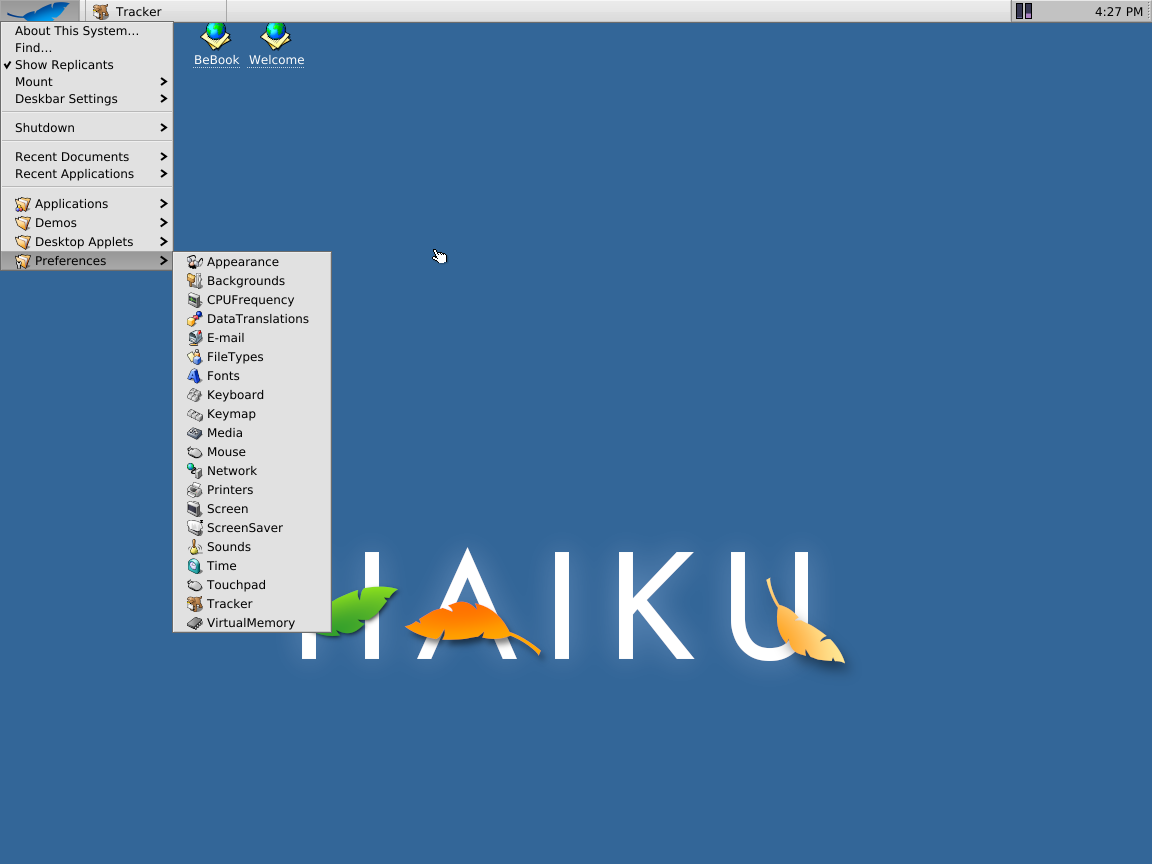Click the 'Applications' label text
The image size is (1152, 864).
pyautogui.click(x=71, y=204)
